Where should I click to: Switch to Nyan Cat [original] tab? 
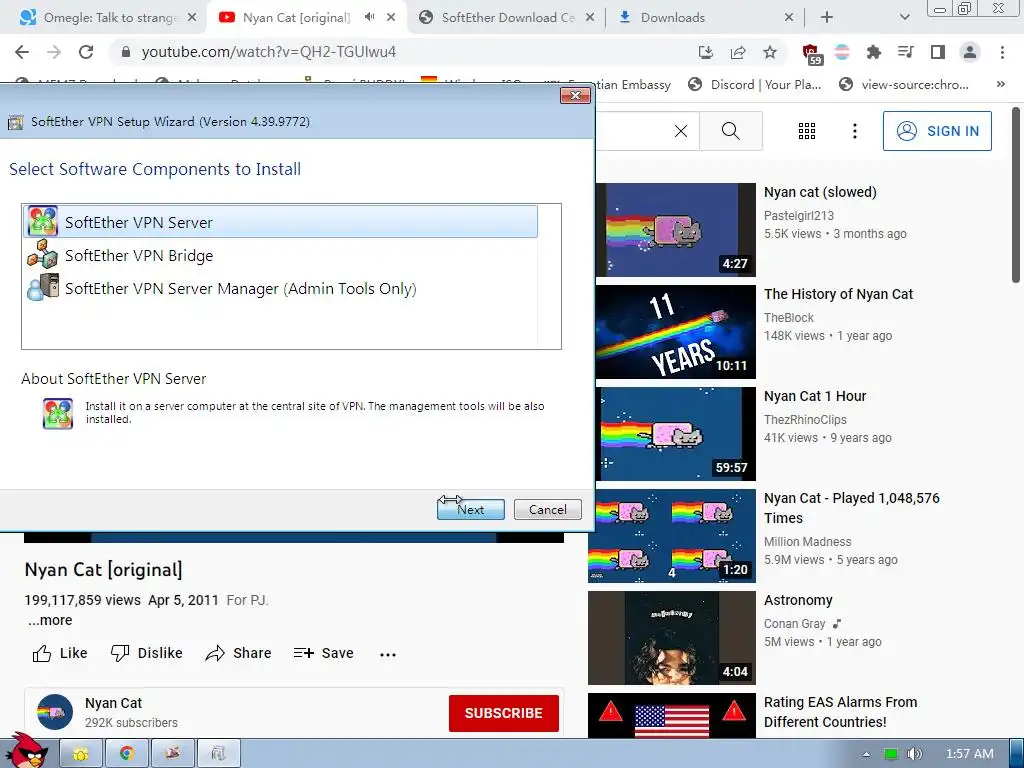[x=295, y=18]
